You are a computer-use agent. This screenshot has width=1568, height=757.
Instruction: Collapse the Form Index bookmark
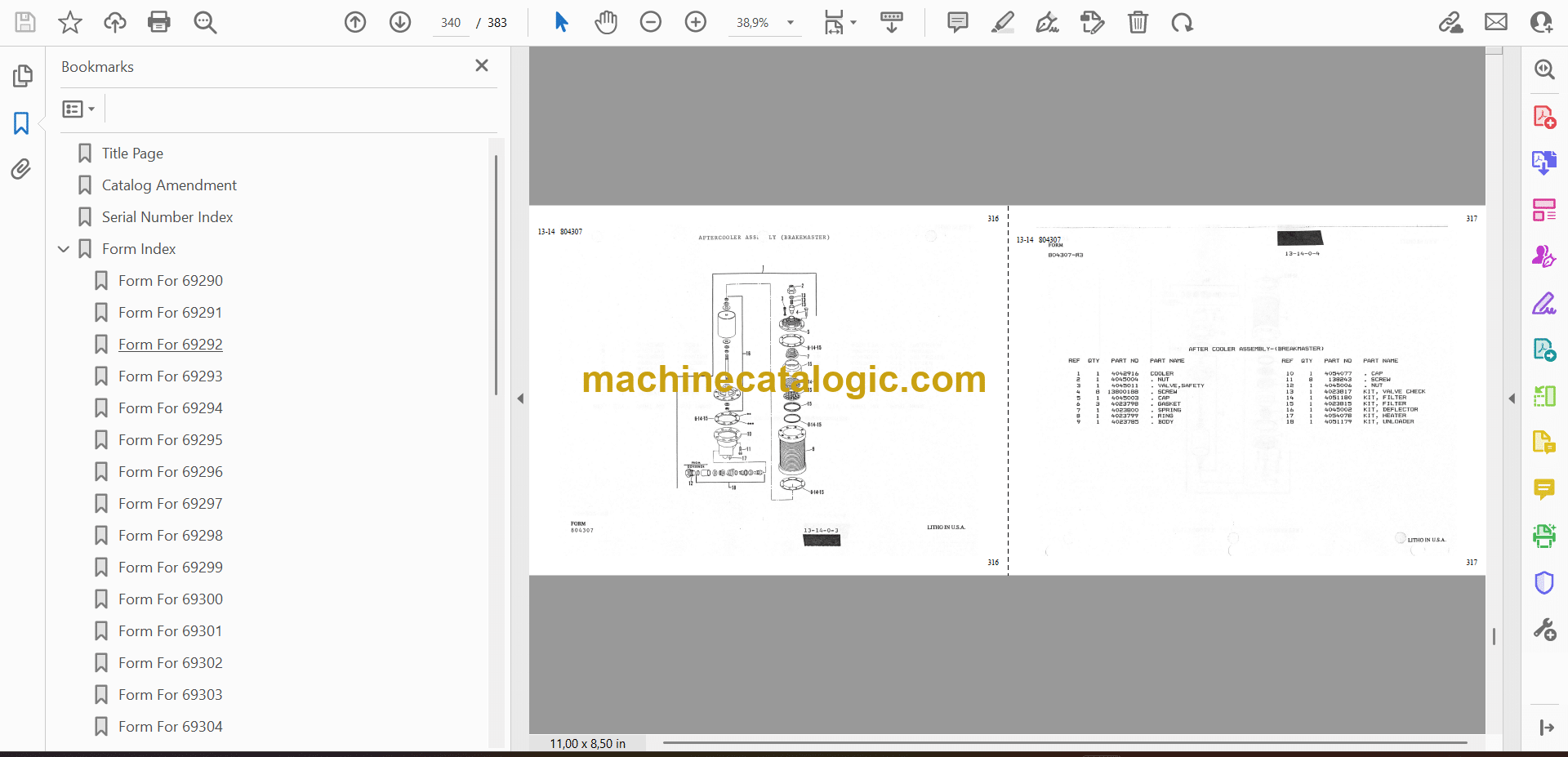64,249
